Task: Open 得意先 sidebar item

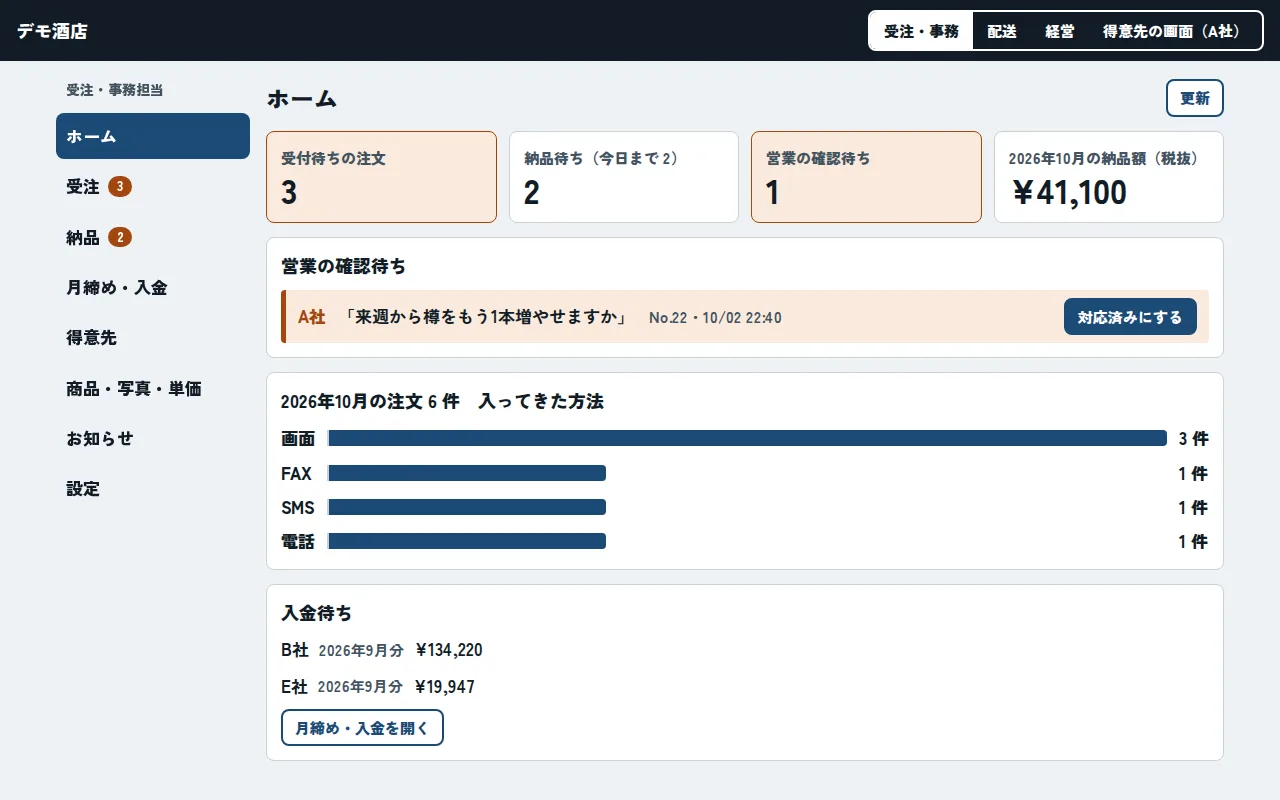Action: 153,337
